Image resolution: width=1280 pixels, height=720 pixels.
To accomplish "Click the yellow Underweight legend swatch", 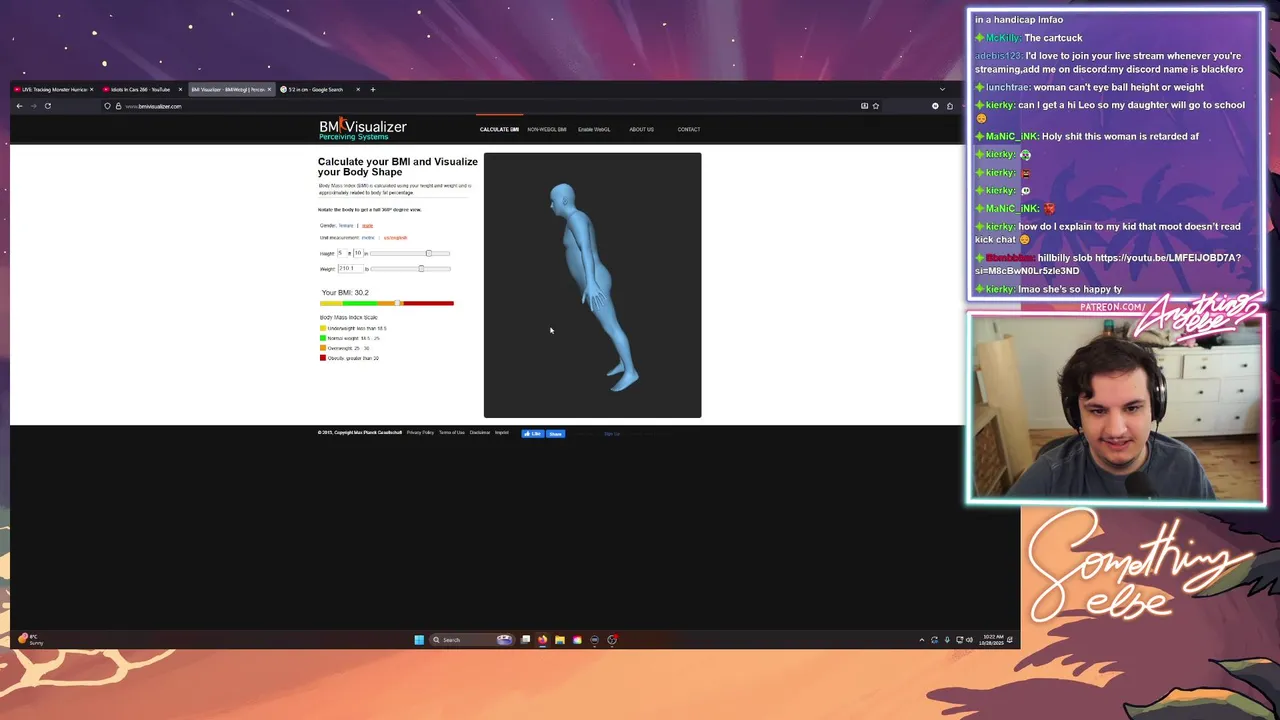I will point(323,328).
